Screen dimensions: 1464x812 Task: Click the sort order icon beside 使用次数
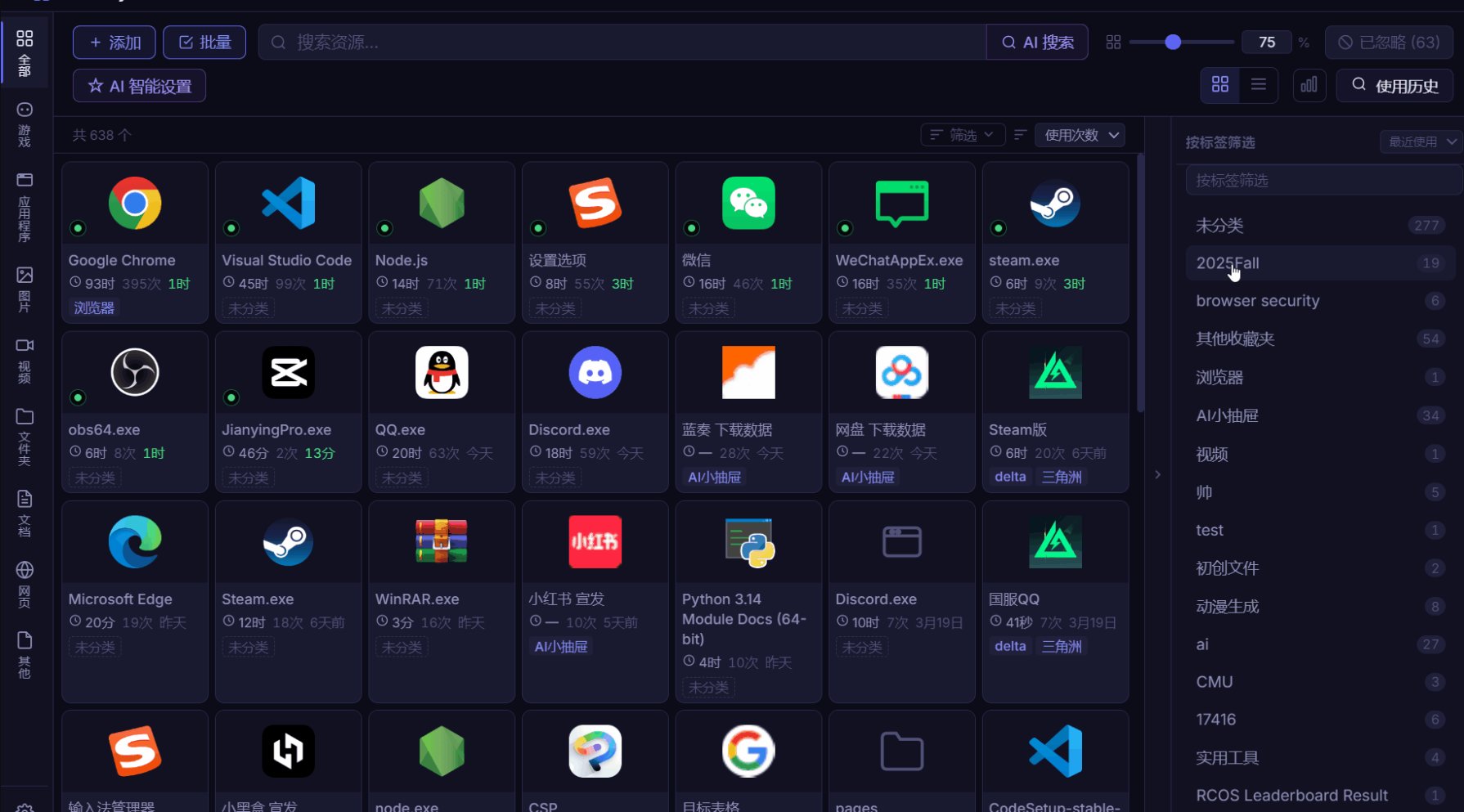[1020, 135]
